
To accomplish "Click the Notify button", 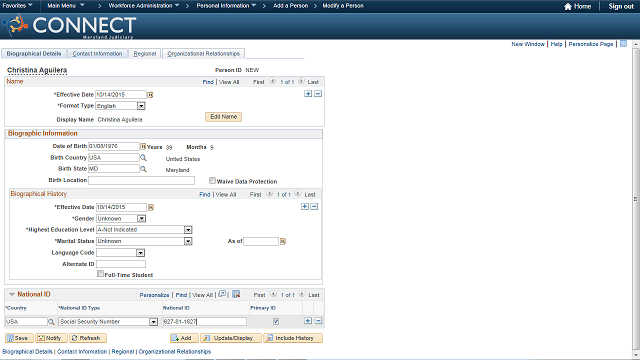I will (x=51, y=338).
